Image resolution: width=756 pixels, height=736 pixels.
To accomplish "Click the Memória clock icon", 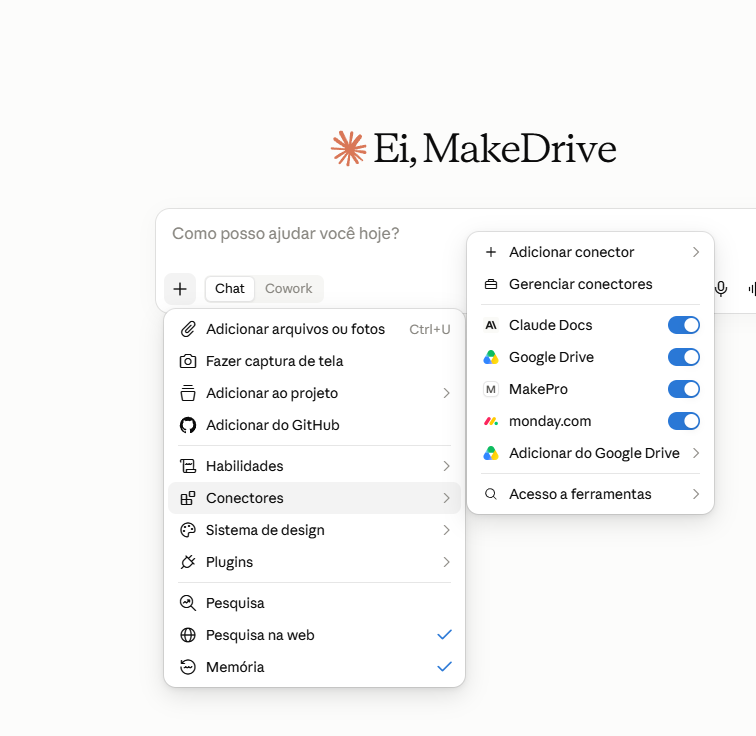I will click(188, 667).
